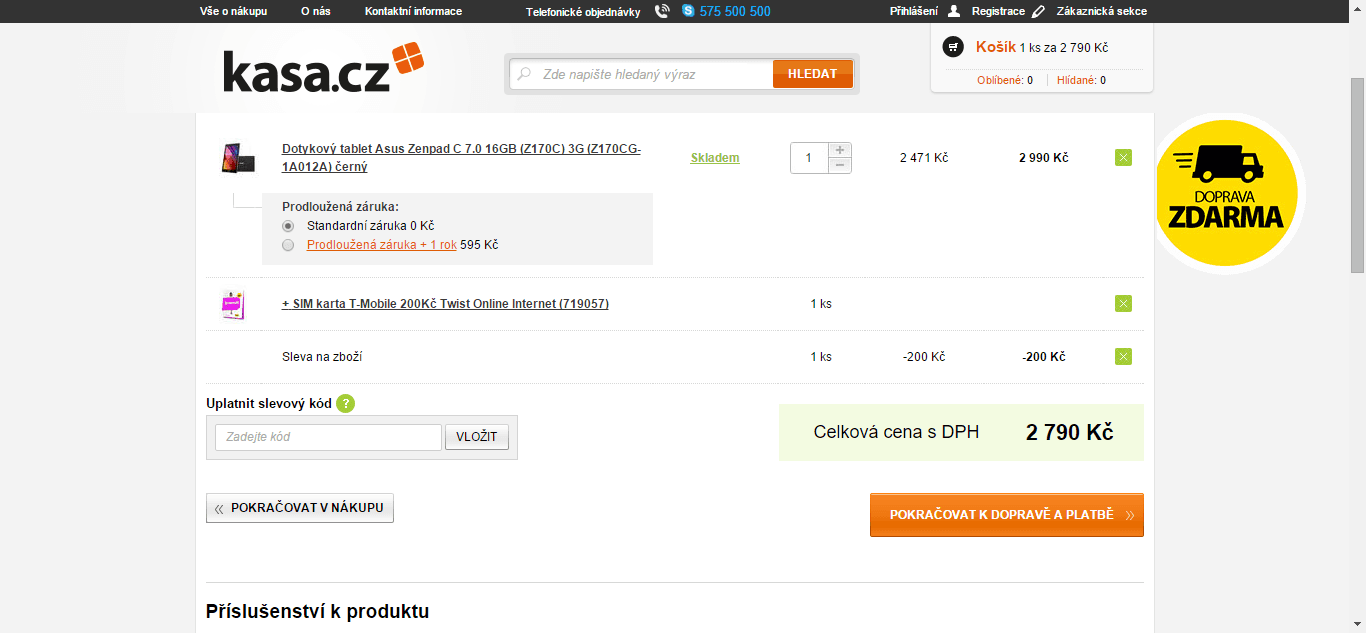Go back via Pokračovat v nákupu

pyautogui.click(x=300, y=508)
